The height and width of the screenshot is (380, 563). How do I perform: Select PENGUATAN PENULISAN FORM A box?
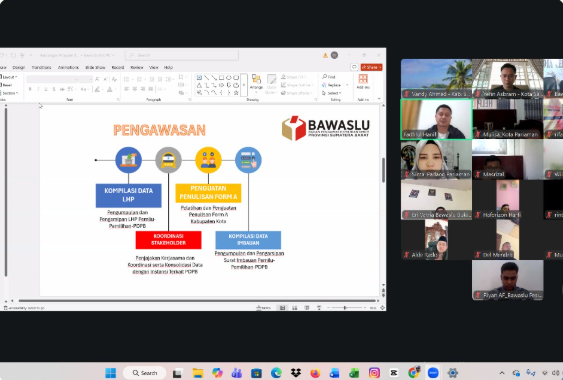pos(208,193)
